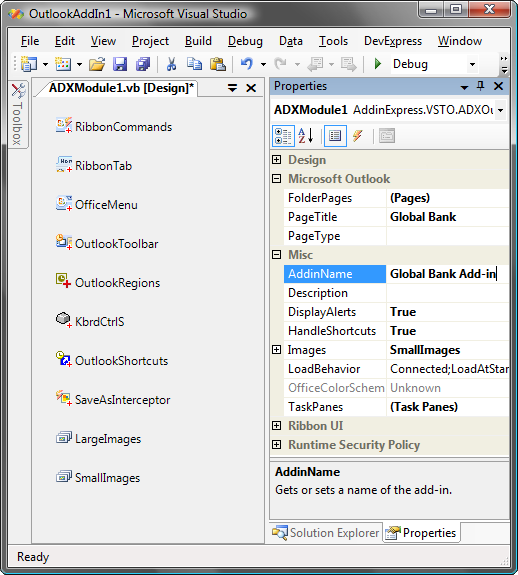Expand the Images property

pyautogui.click(x=276, y=349)
